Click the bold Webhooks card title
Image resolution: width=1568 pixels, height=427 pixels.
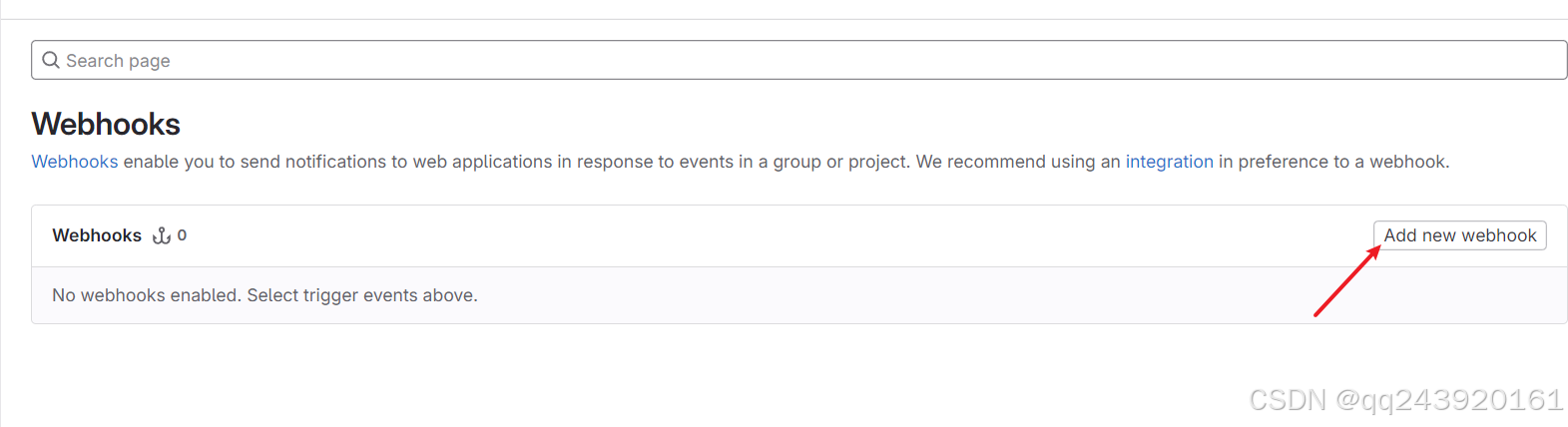tap(97, 235)
